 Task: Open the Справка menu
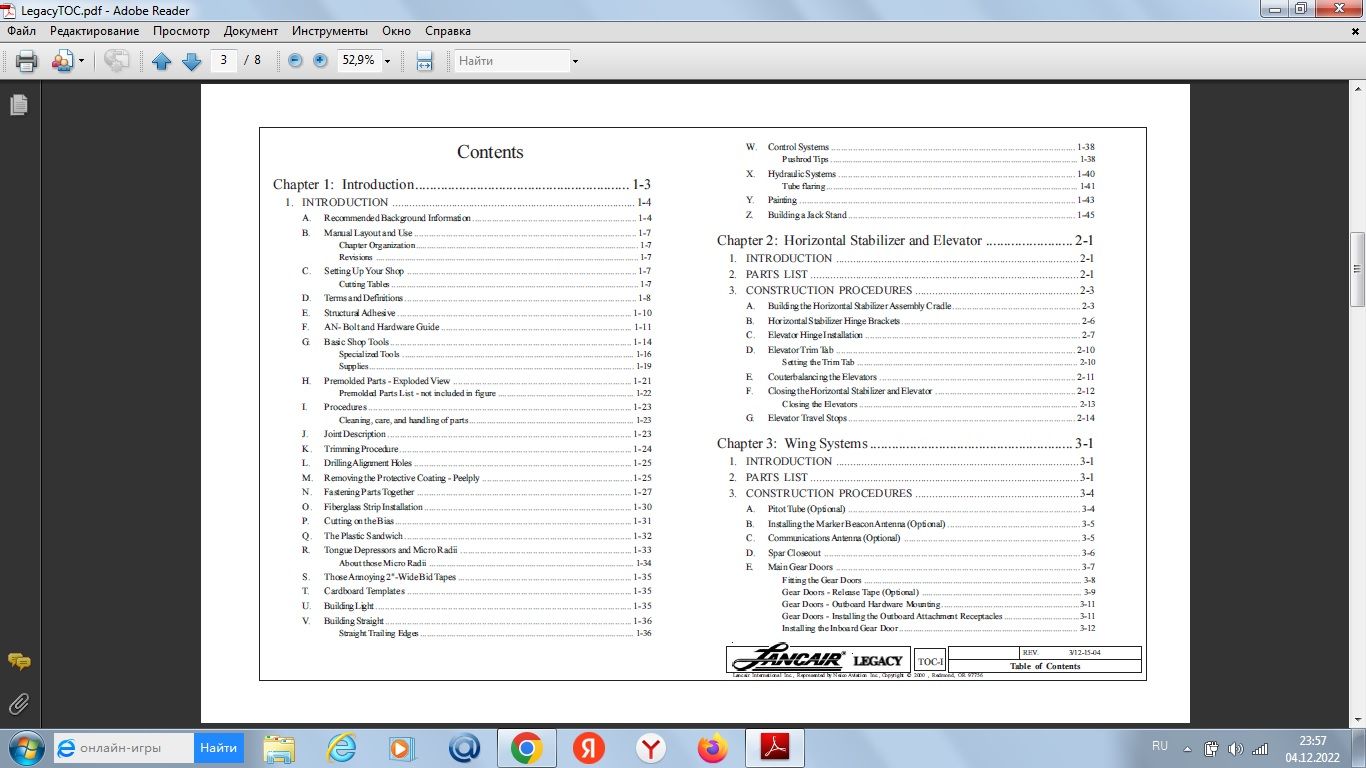[448, 31]
